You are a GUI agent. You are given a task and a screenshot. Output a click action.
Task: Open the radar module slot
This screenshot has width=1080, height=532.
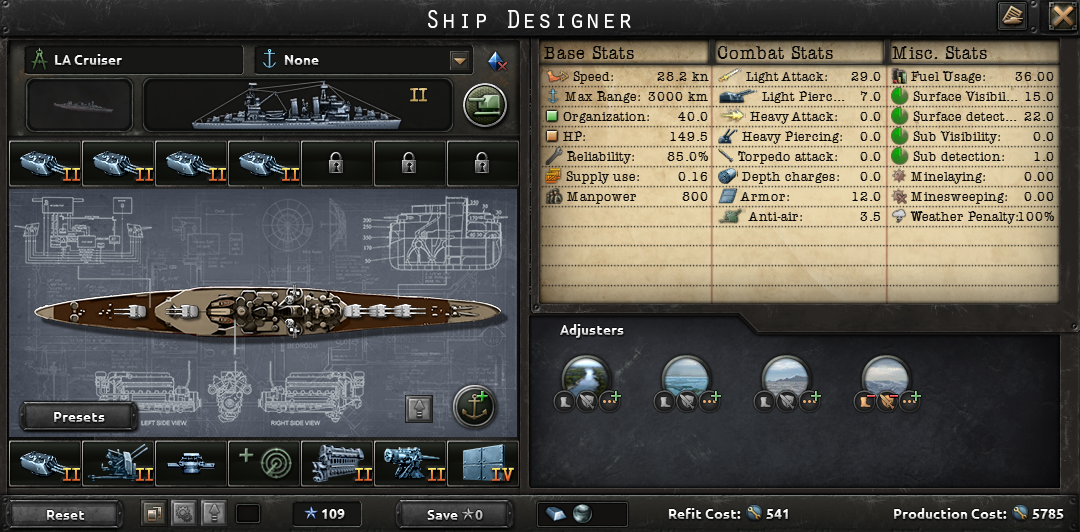264,464
